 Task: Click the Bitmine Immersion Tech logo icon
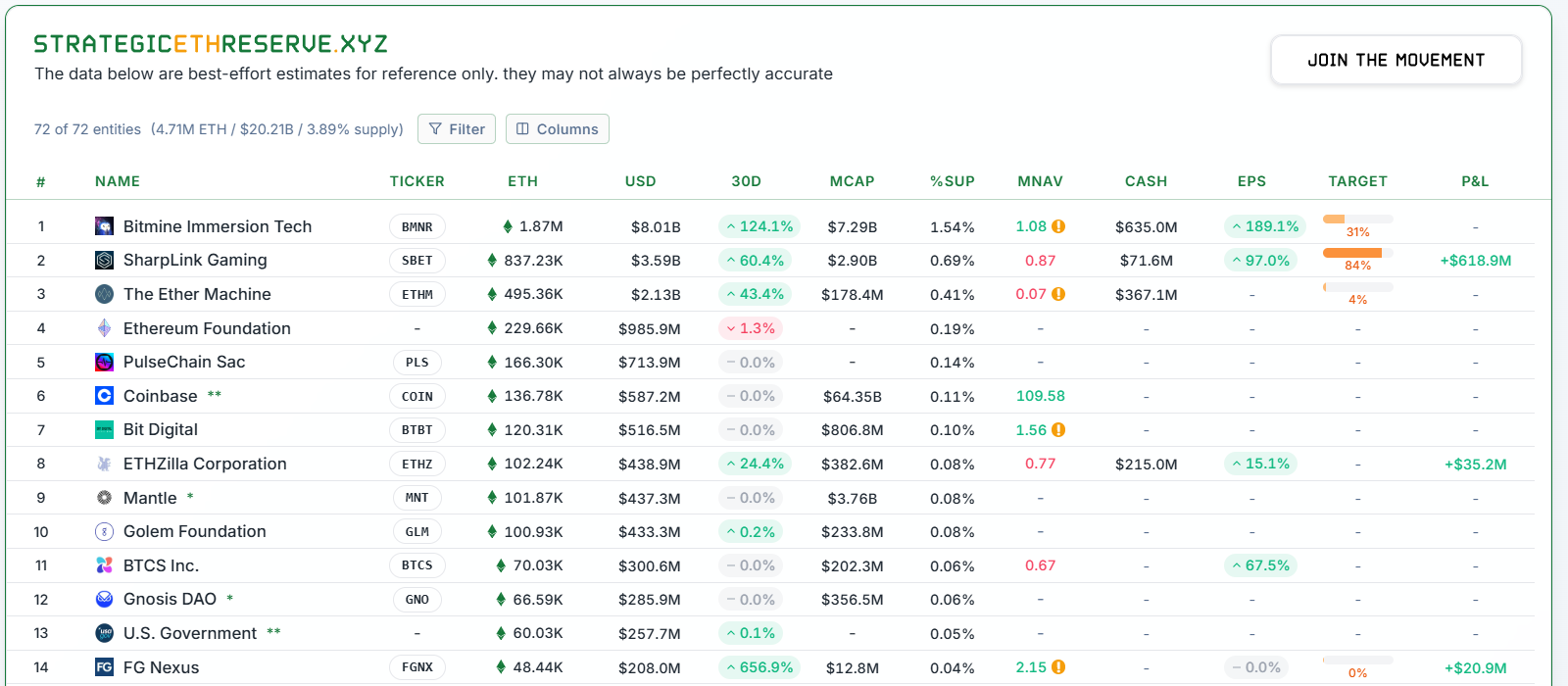(x=104, y=226)
